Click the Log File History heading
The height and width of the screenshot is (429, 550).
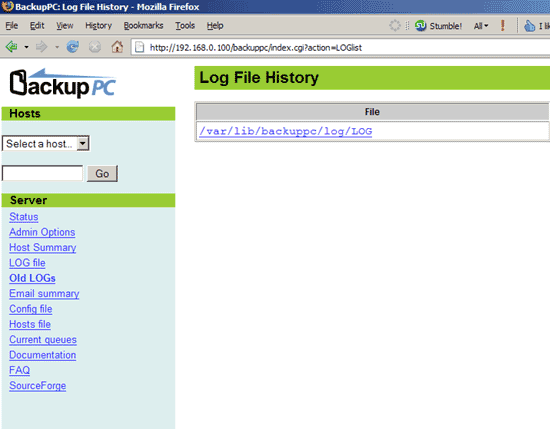click(x=259, y=78)
